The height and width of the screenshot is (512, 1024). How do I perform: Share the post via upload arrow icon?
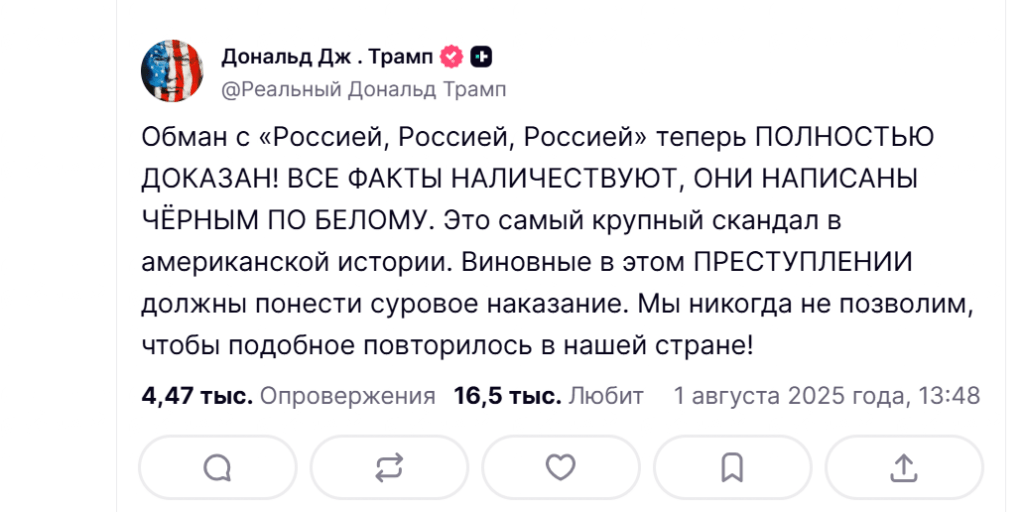904,468
